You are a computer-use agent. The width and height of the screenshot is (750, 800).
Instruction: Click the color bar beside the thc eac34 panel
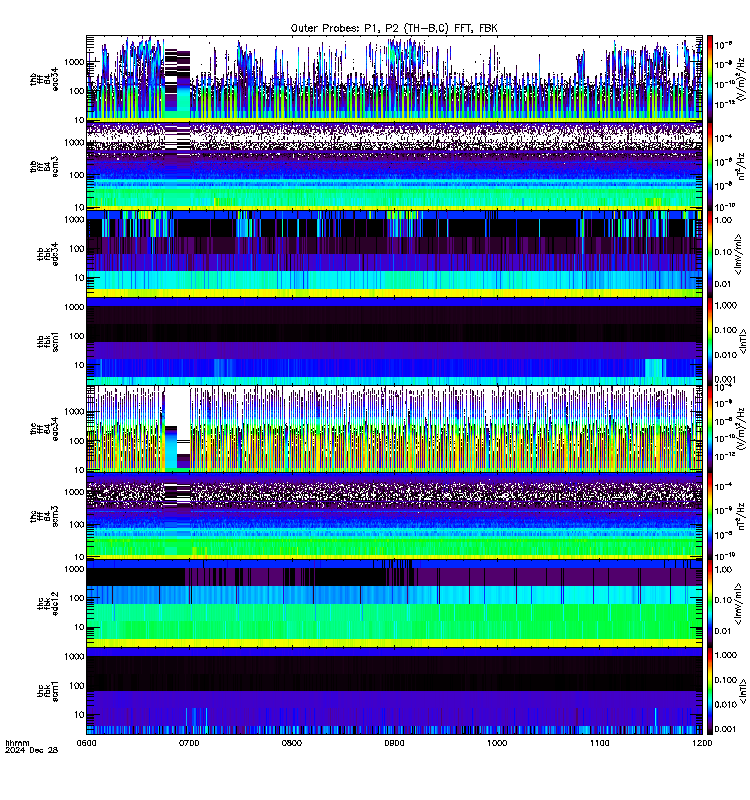click(x=710, y=429)
